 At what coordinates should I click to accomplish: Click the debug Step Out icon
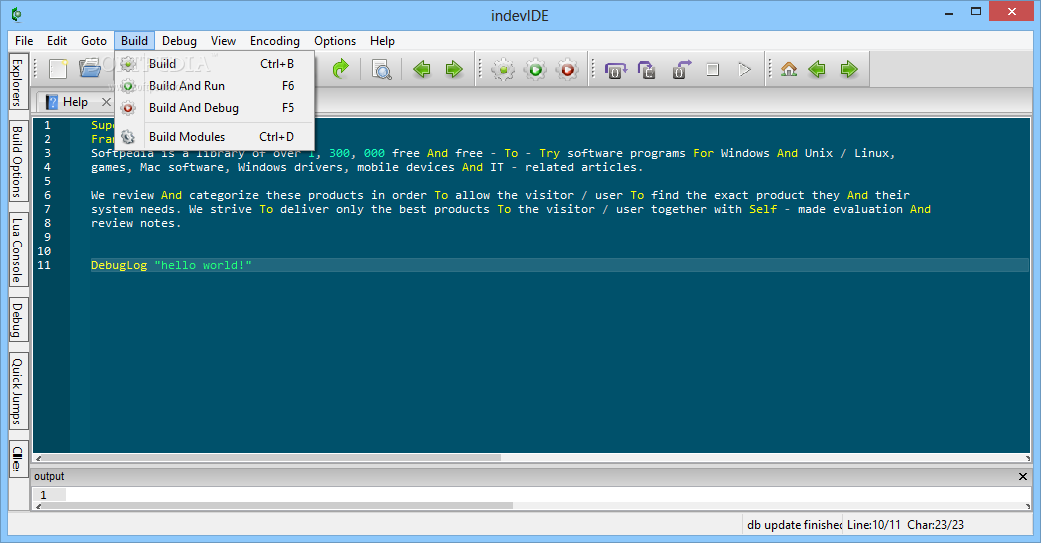pyautogui.click(x=681, y=70)
